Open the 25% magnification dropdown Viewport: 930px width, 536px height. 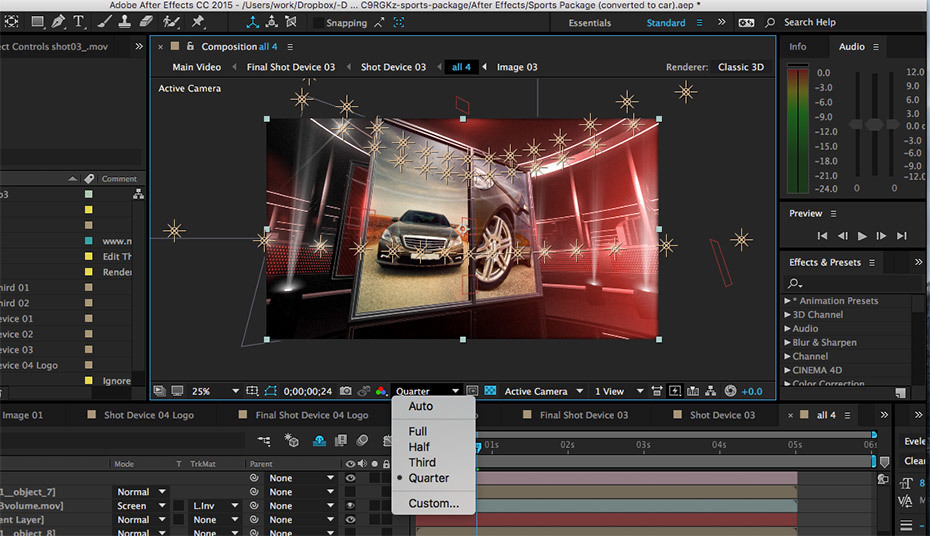(x=217, y=391)
